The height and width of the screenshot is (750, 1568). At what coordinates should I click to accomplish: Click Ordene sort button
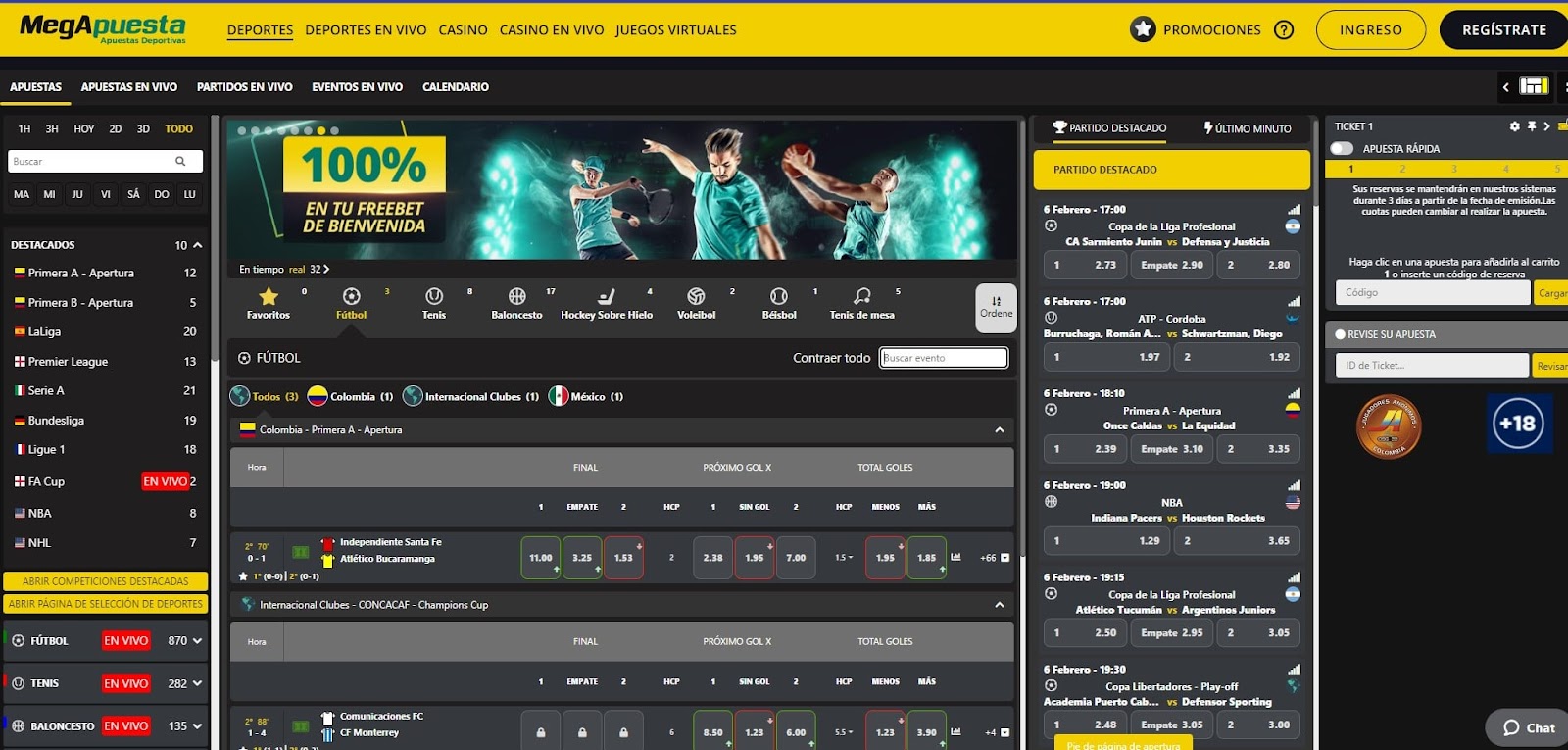[996, 308]
